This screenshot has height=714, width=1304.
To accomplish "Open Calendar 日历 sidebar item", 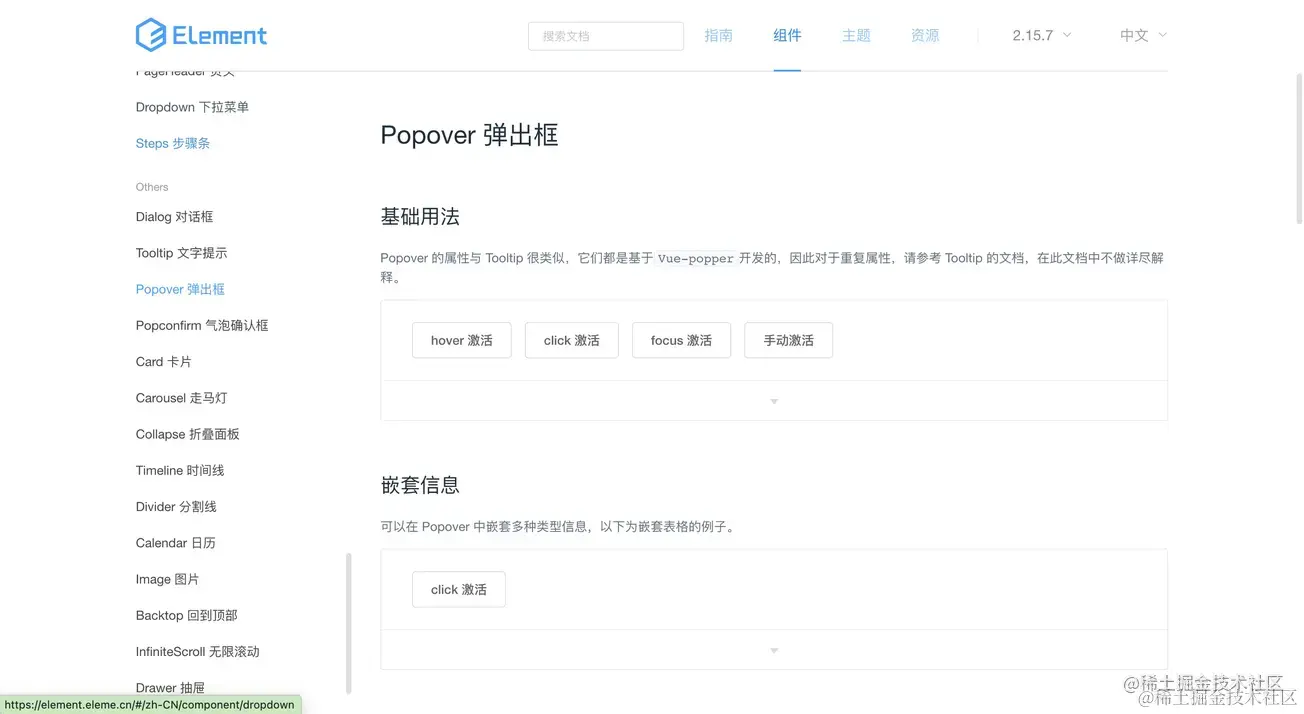I will click(176, 543).
